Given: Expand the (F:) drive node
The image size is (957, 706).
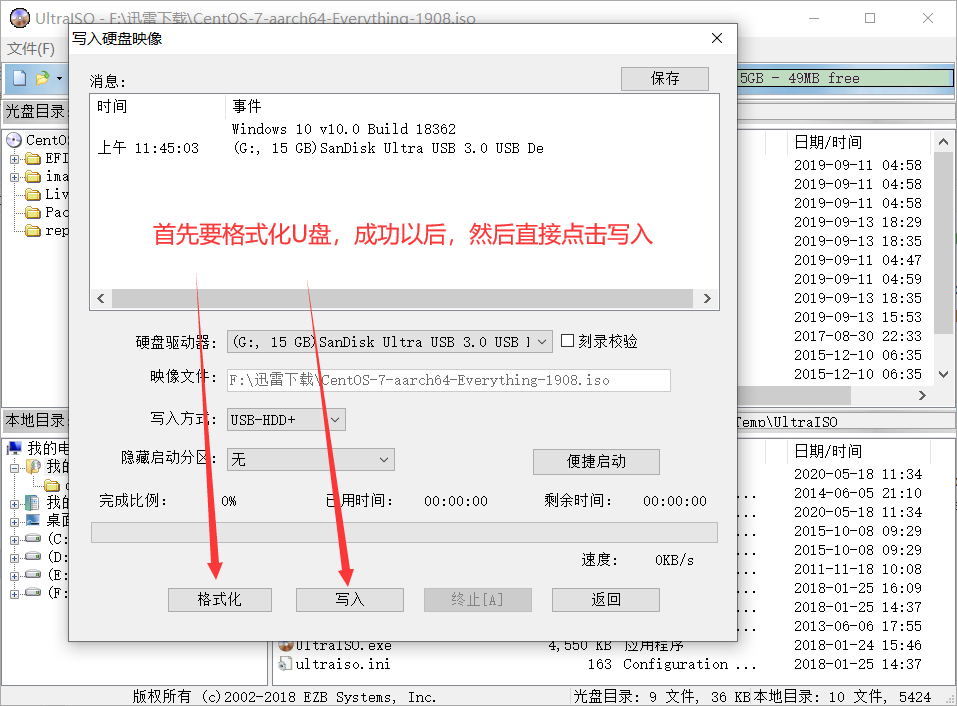Looking at the screenshot, I should tap(15, 593).
